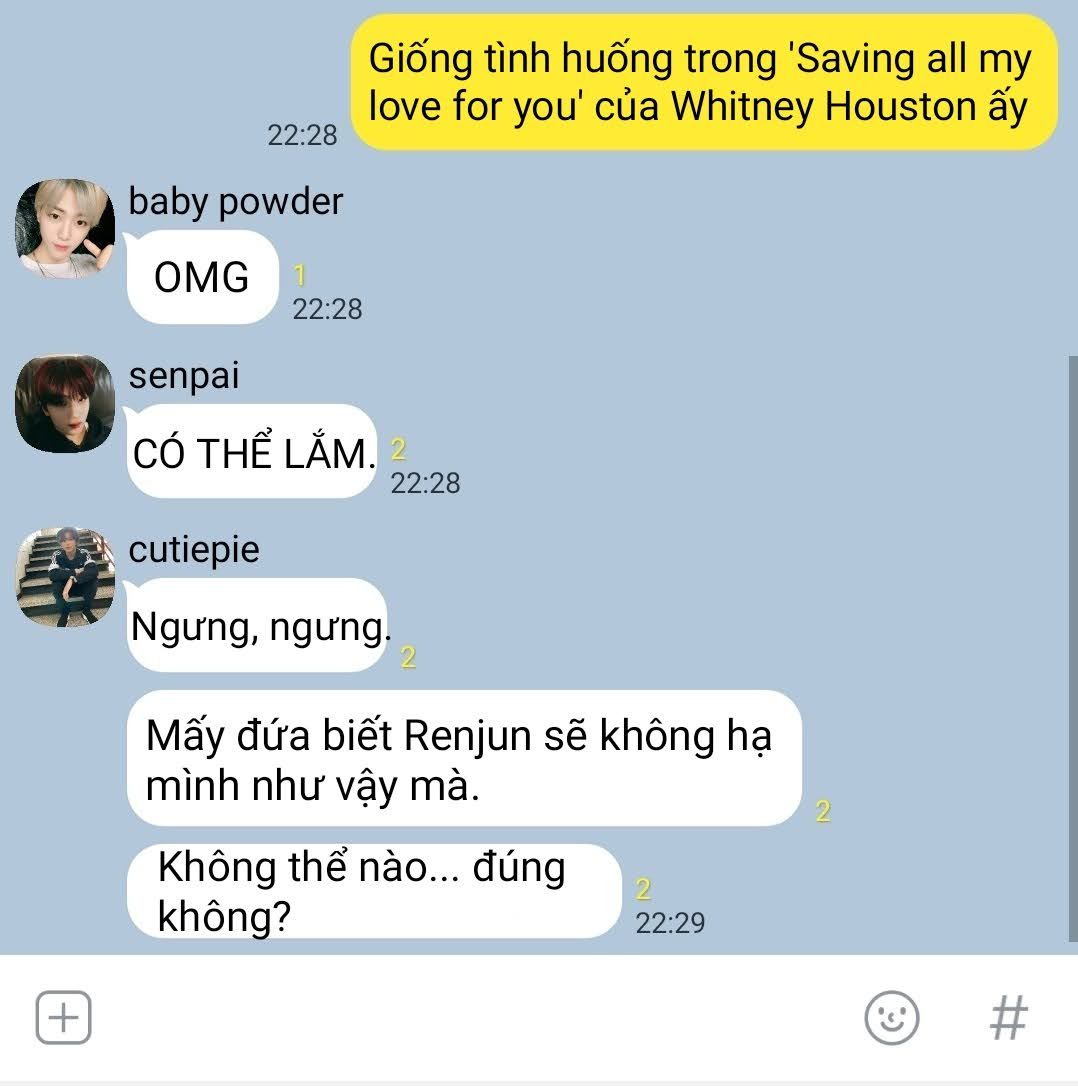Viewport: 1078px width, 1086px height.
Task: Select the yellow Whitney Houston message bubble
Action: (x=704, y=82)
